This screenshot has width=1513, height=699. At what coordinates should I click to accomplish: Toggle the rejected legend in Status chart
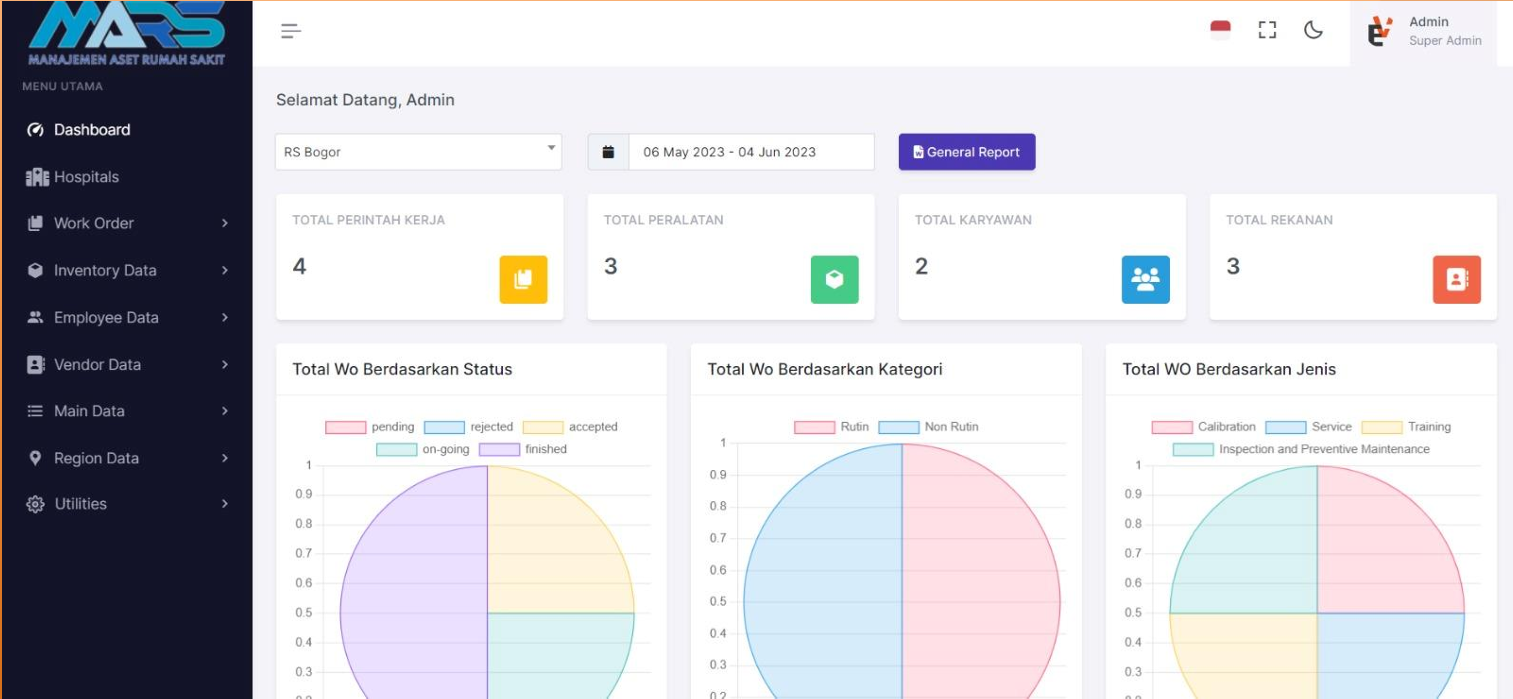(x=468, y=427)
